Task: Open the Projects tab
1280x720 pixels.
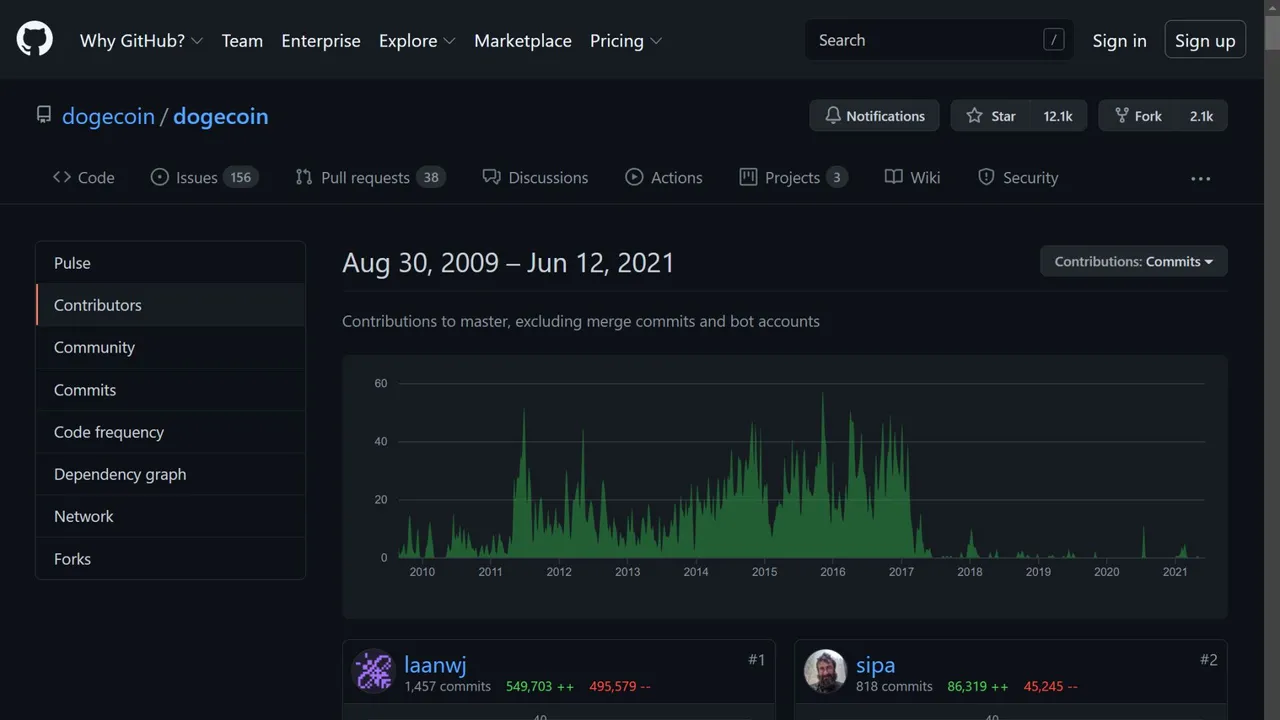Action: [793, 177]
